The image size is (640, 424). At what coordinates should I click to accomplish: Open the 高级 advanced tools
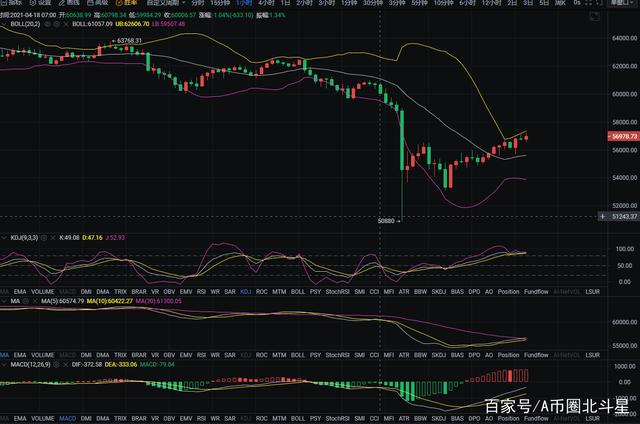(x=98, y=2)
